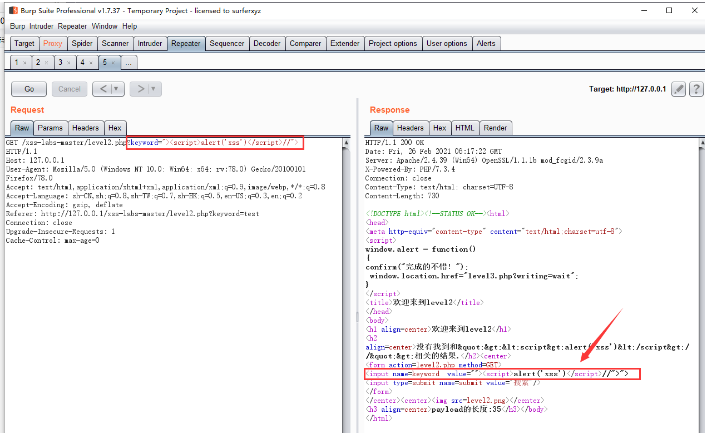Screen dimensions: 705x433
Task: Click the keyword payload in request line
Action: click(215, 143)
